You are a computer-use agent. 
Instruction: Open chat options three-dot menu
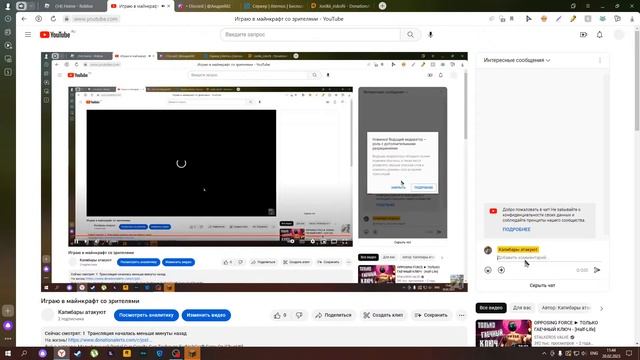coord(600,60)
